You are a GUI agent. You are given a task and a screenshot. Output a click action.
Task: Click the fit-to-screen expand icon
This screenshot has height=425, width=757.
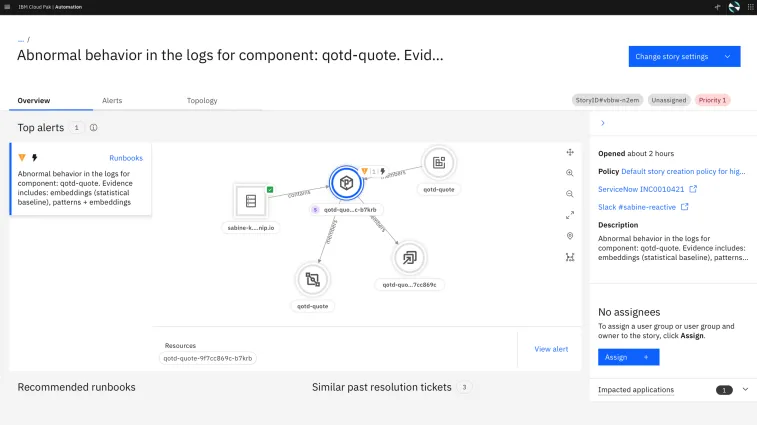(x=570, y=215)
